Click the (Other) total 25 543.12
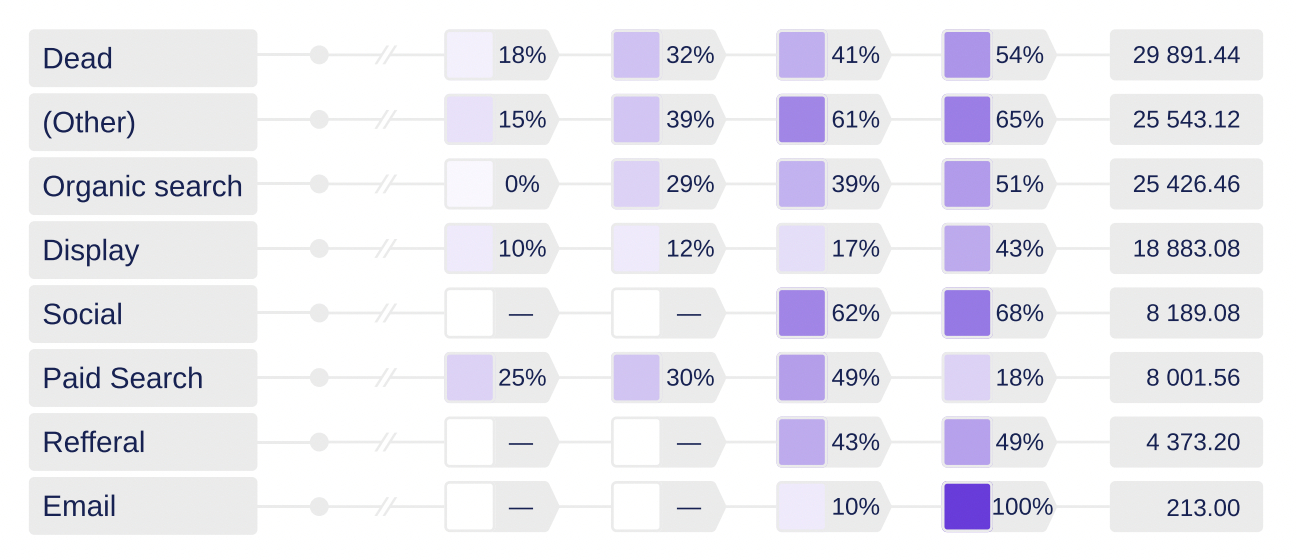The height and width of the screenshot is (560, 1296). click(1186, 120)
